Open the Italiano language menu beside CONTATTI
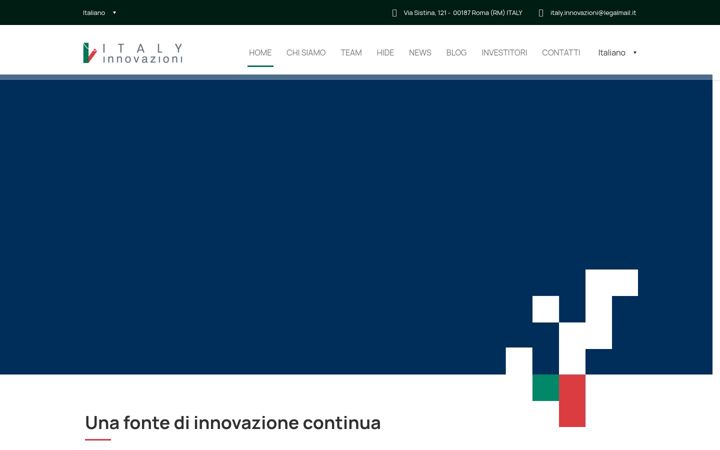This screenshot has width=720, height=450. point(617,53)
